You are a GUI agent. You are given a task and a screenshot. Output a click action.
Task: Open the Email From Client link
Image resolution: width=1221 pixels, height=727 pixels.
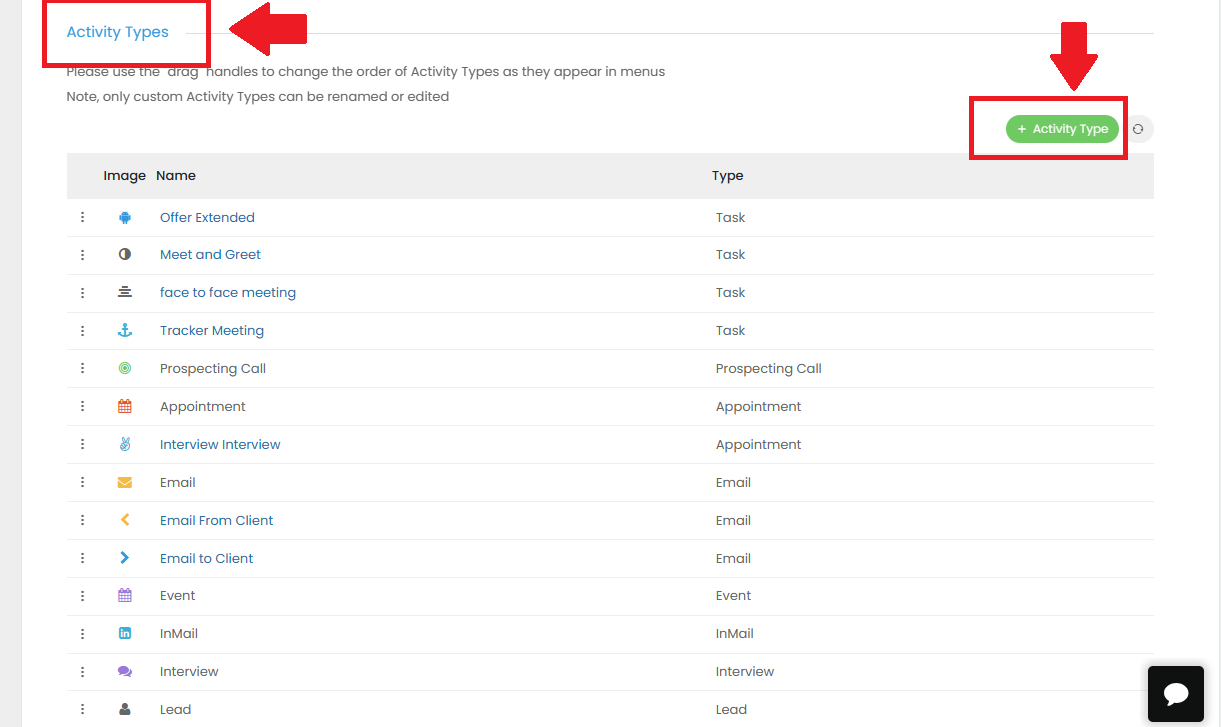pos(216,520)
